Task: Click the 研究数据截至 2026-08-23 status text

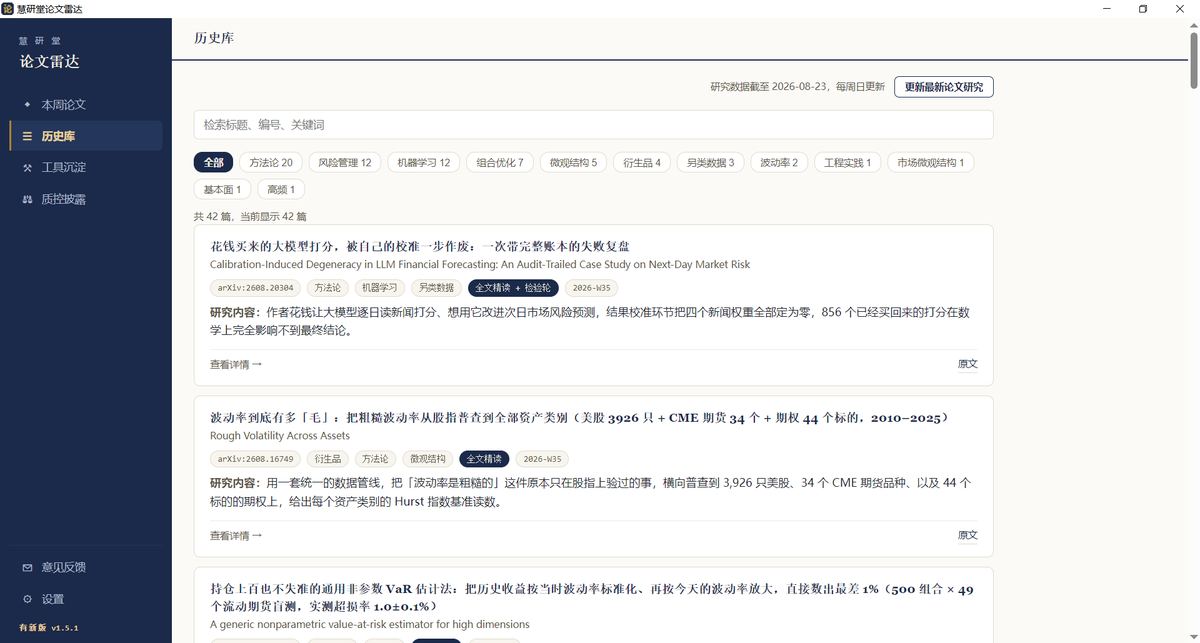Action: (797, 87)
